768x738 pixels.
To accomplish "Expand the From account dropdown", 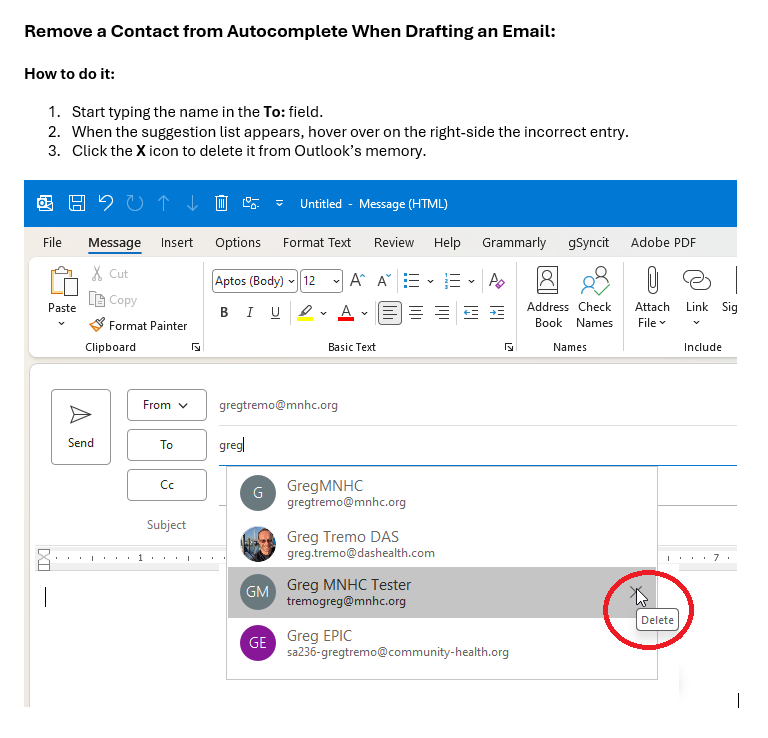I will (166, 405).
